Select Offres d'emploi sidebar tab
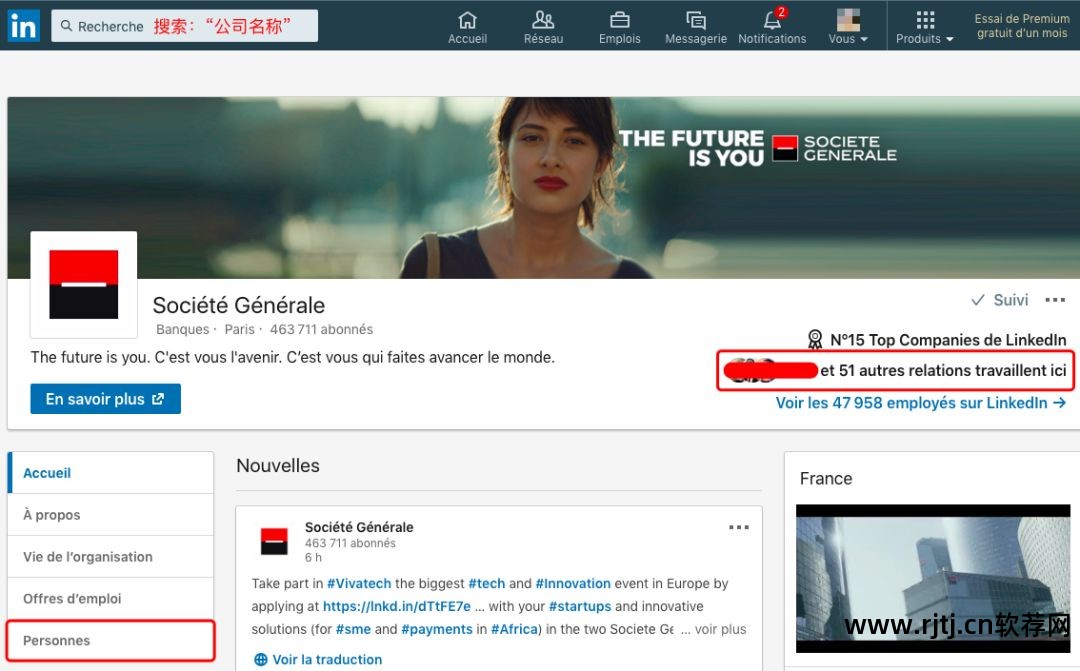 111,599
